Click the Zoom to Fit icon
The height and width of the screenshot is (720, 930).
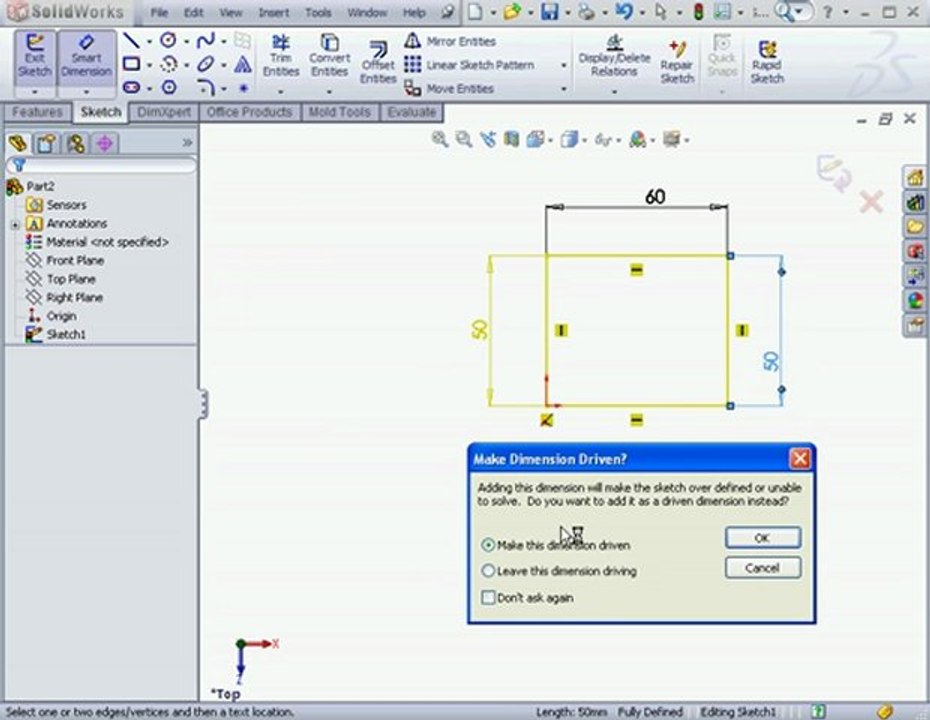(439, 139)
